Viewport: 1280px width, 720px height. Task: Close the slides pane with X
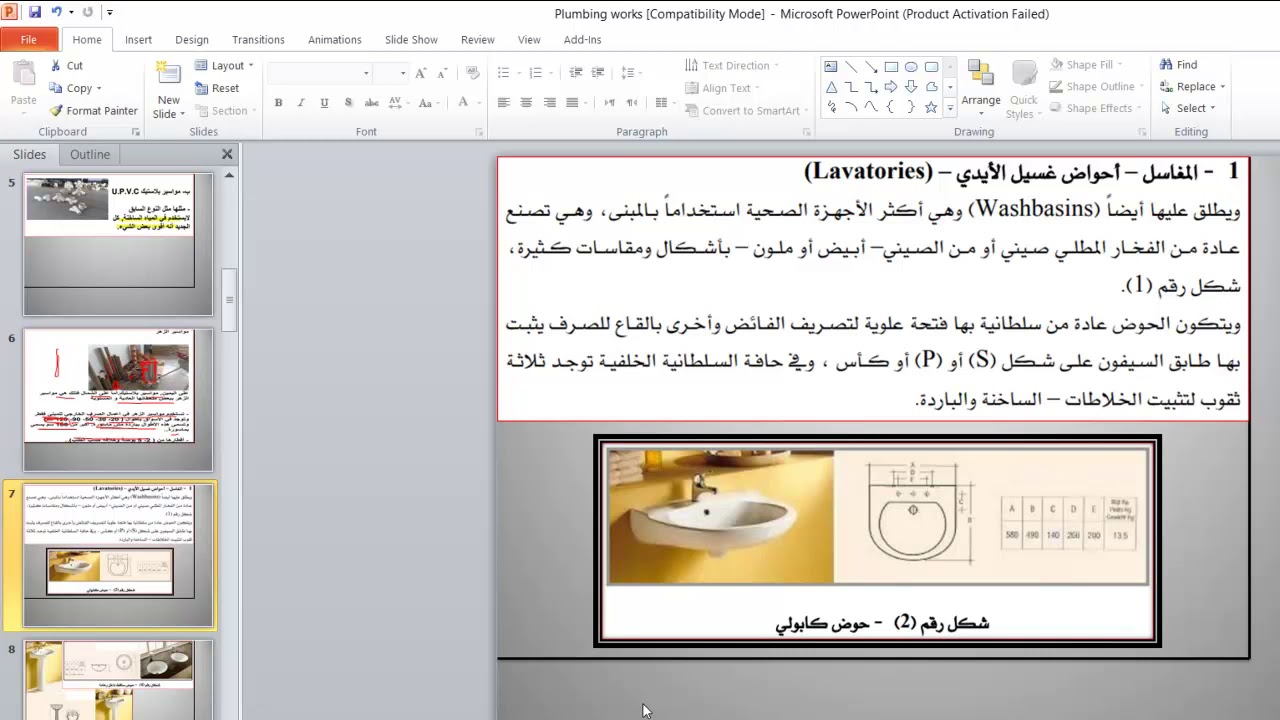(227, 154)
